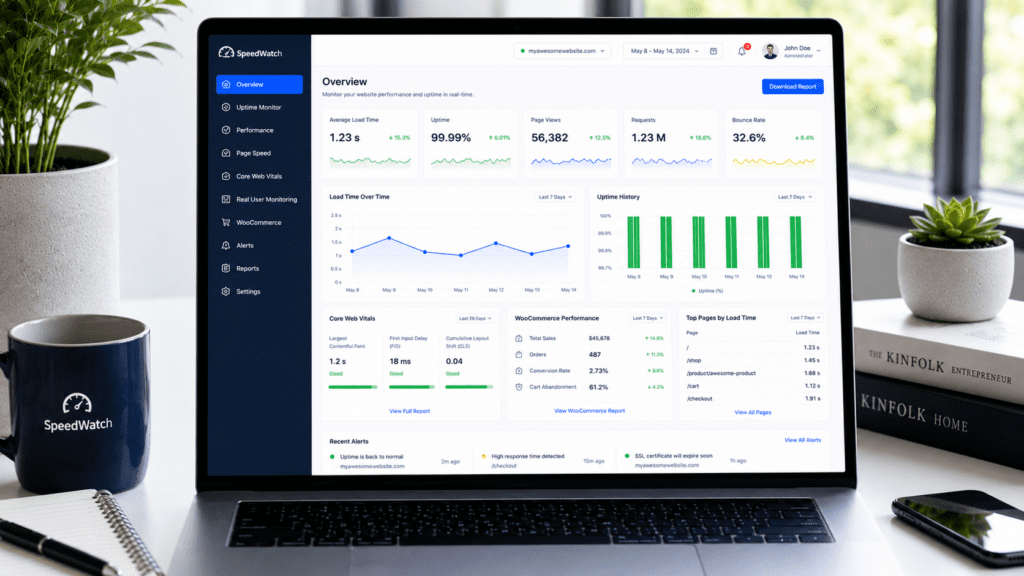Open the View All Pages link

coord(753,412)
